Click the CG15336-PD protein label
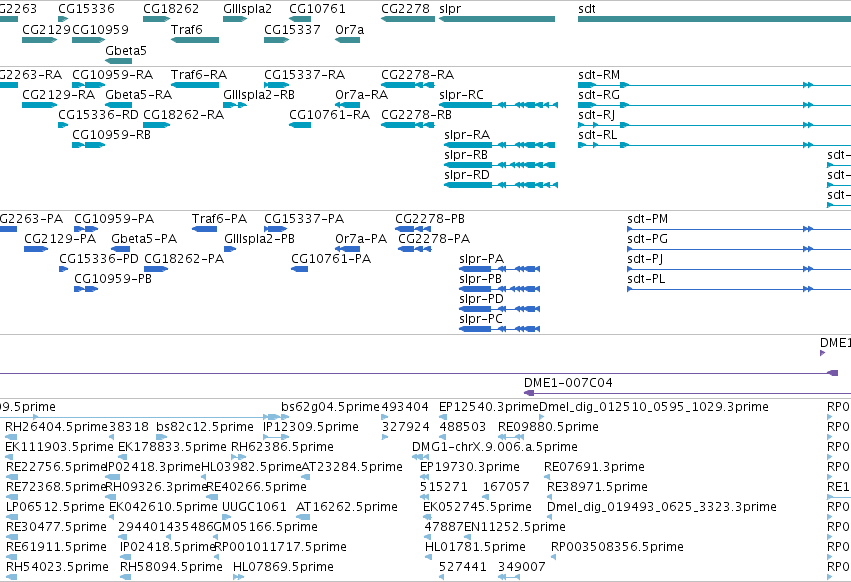 [99, 259]
